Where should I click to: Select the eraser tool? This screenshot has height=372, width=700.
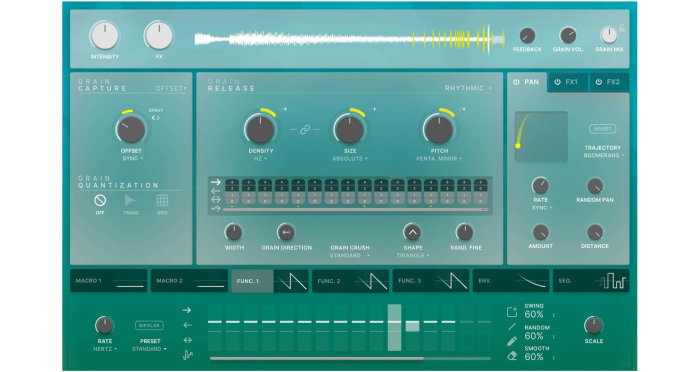pyautogui.click(x=512, y=355)
